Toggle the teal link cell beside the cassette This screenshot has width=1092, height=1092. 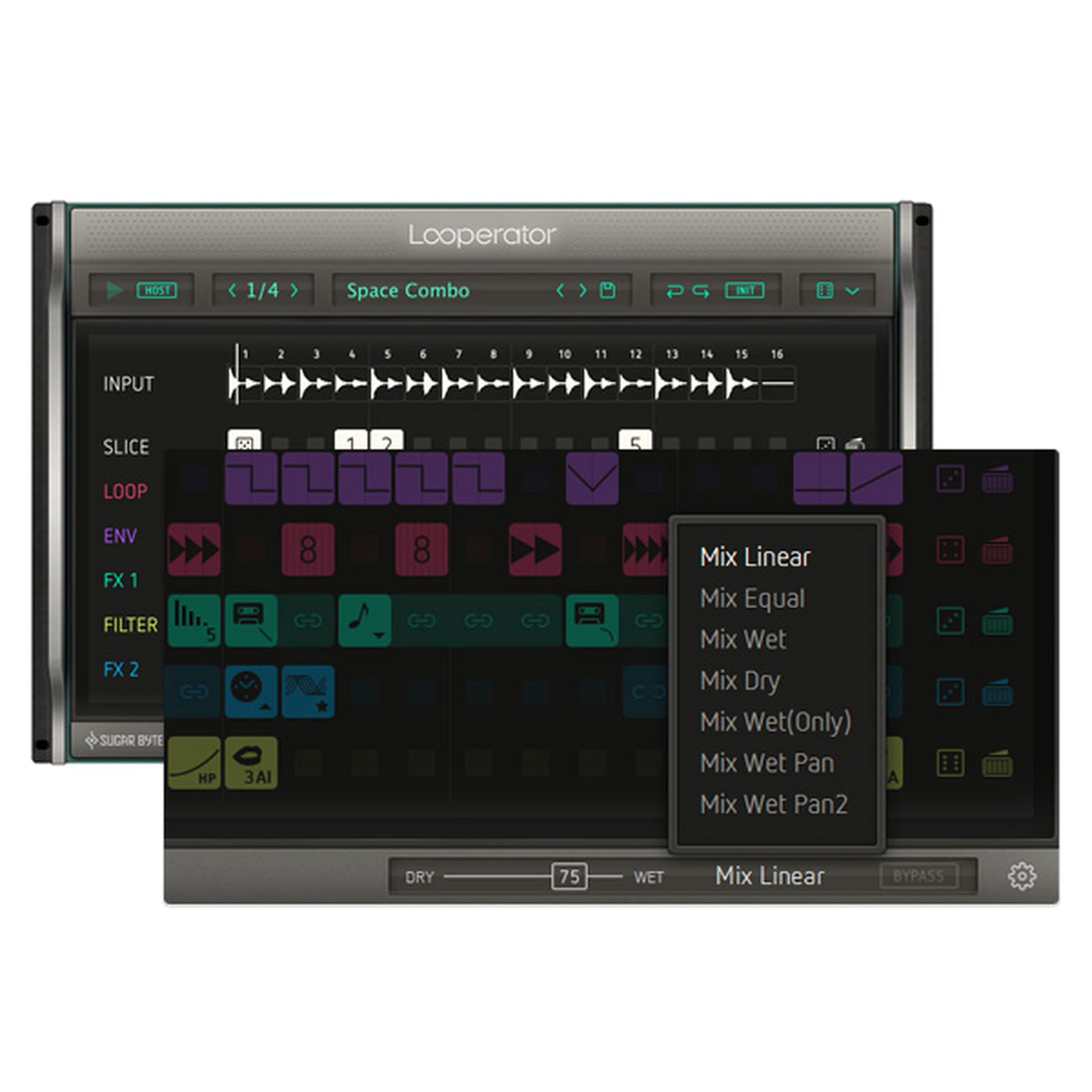point(308,621)
